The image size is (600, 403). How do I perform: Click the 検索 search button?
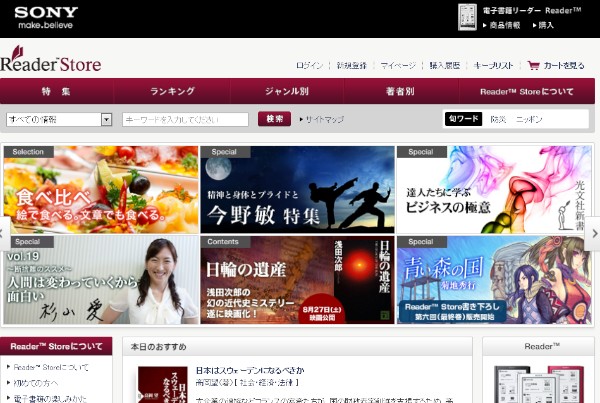click(x=274, y=119)
